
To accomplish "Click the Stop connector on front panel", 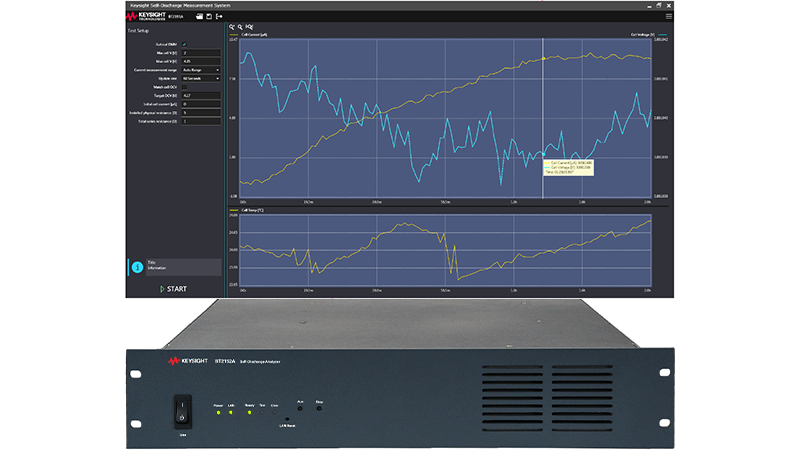I will [x=319, y=408].
